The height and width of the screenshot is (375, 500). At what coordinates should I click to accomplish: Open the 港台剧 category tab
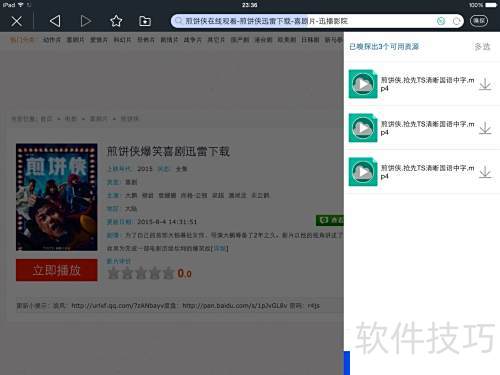[x=264, y=40]
